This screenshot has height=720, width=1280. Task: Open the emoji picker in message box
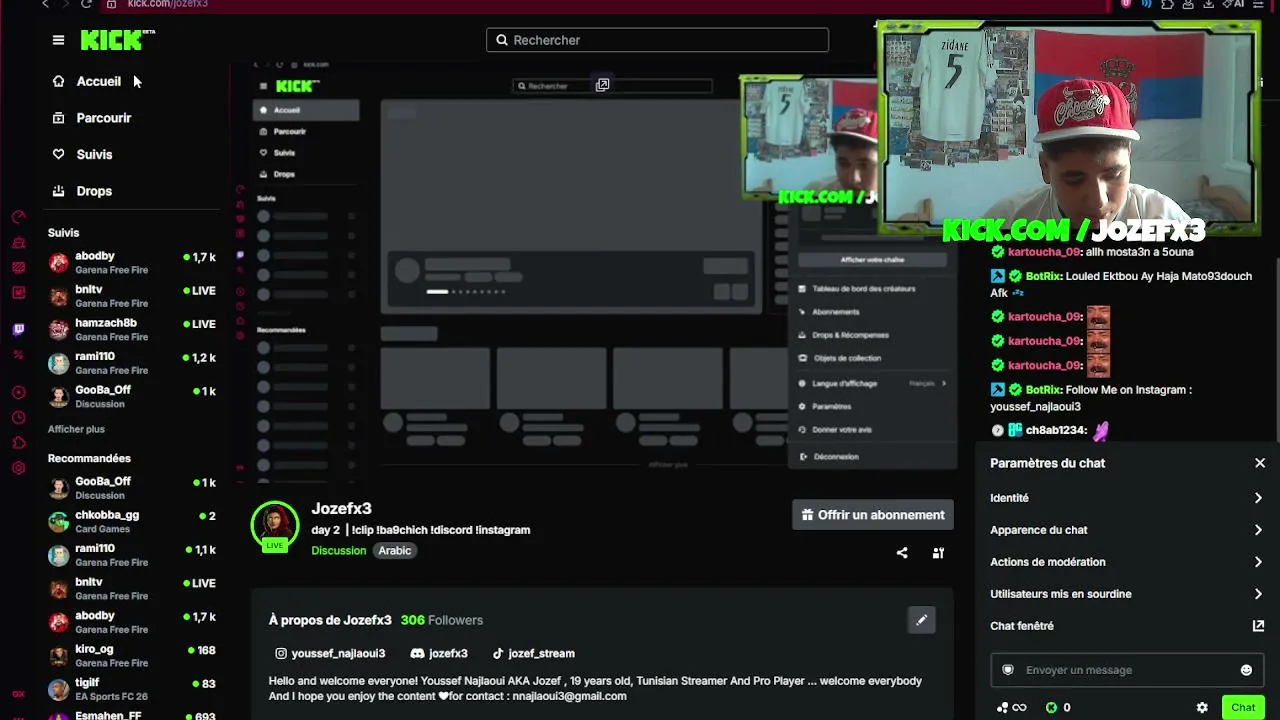point(1246,670)
